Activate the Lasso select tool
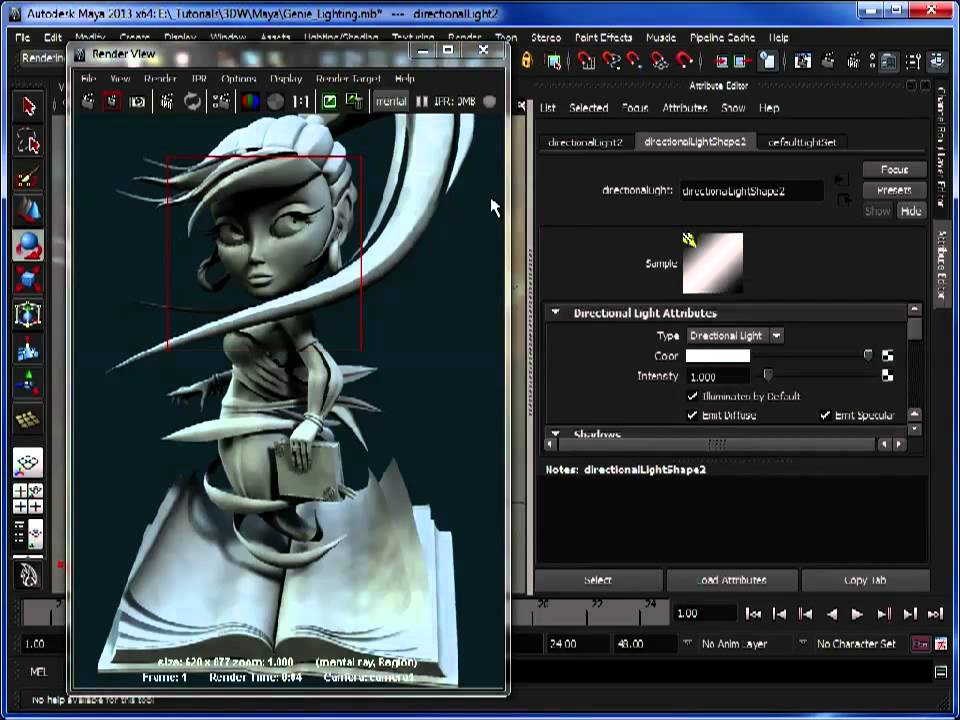 click(x=28, y=142)
